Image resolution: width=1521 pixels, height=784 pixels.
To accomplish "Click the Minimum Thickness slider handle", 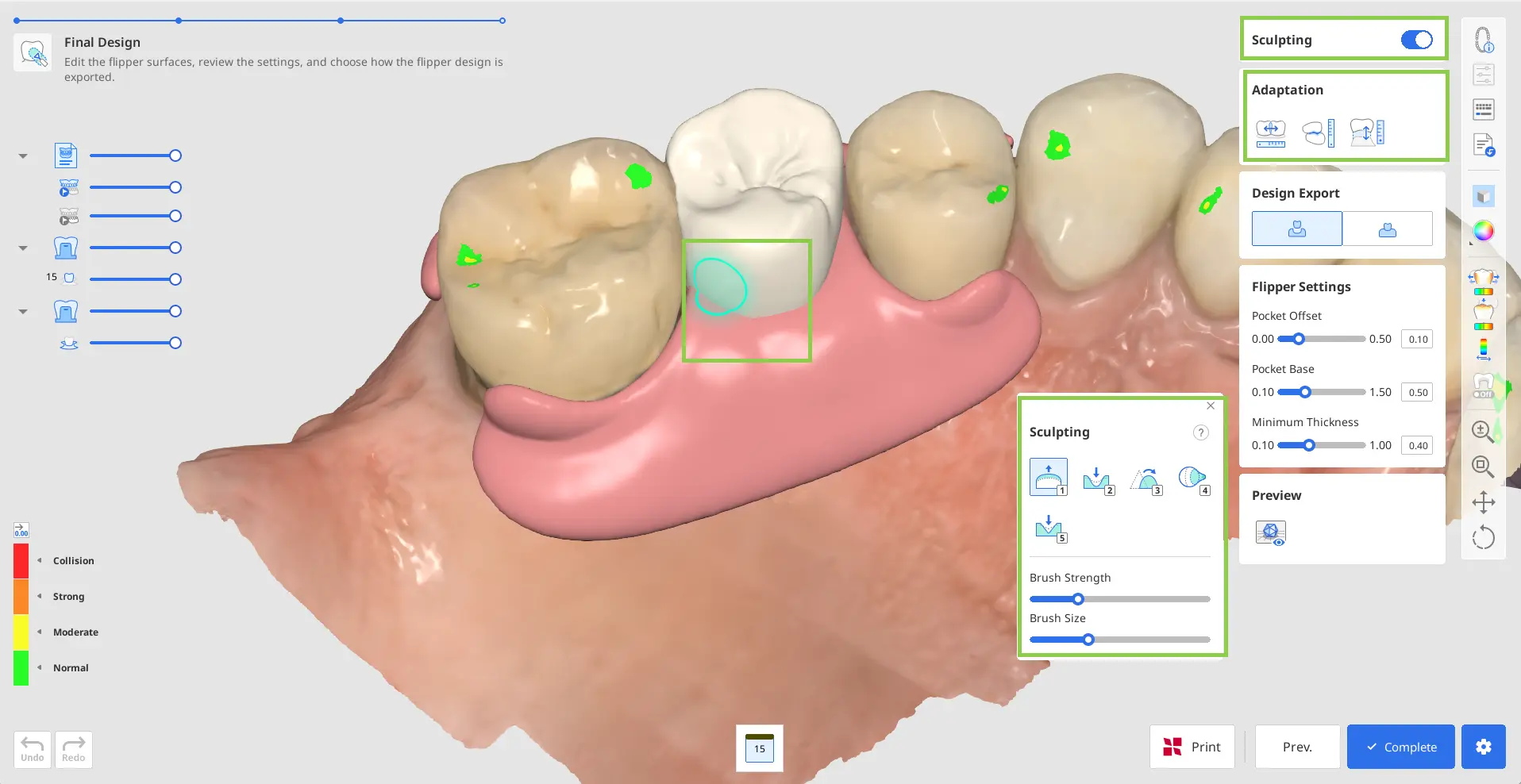I will (1308, 445).
